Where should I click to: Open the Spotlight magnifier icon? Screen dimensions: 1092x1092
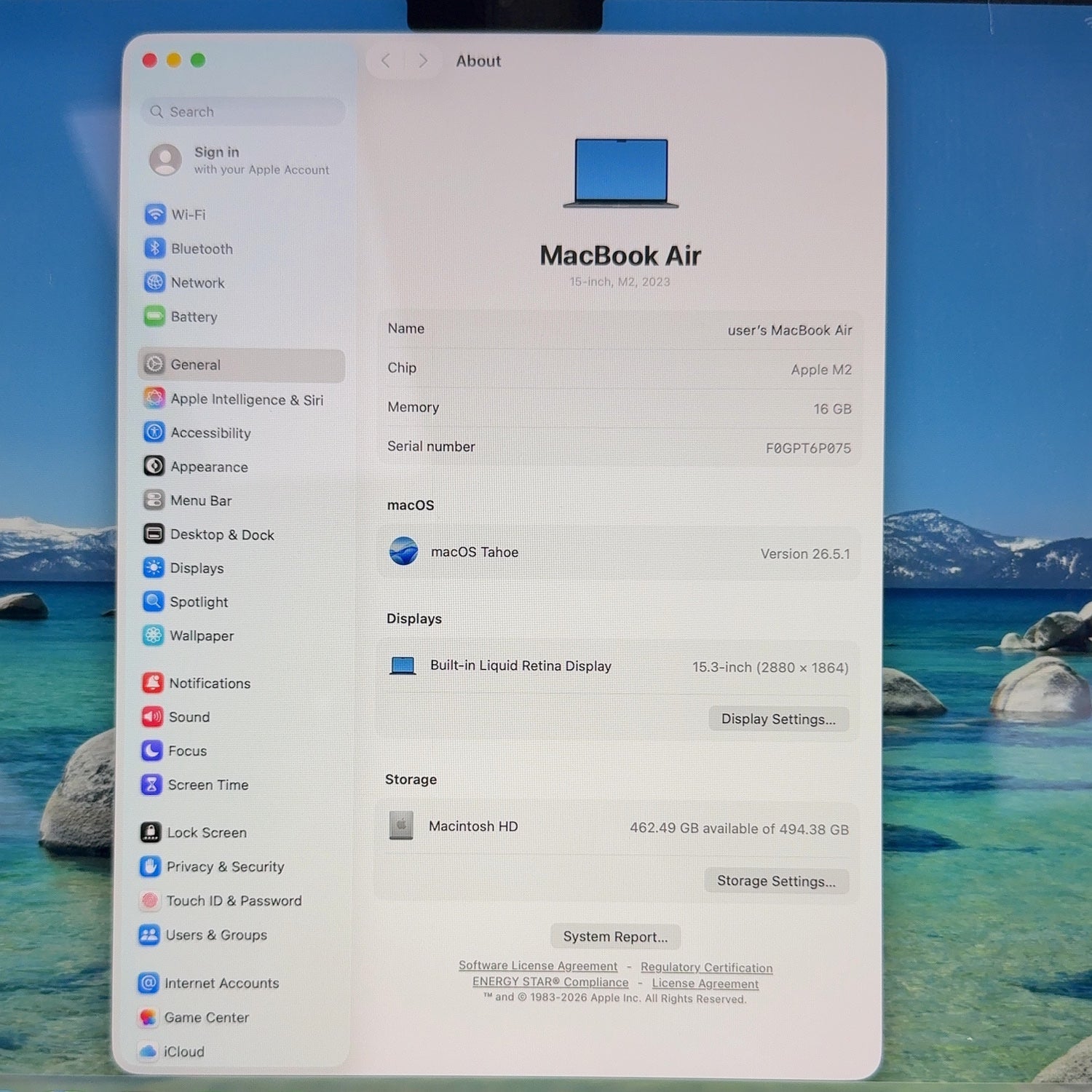pyautogui.click(x=153, y=601)
